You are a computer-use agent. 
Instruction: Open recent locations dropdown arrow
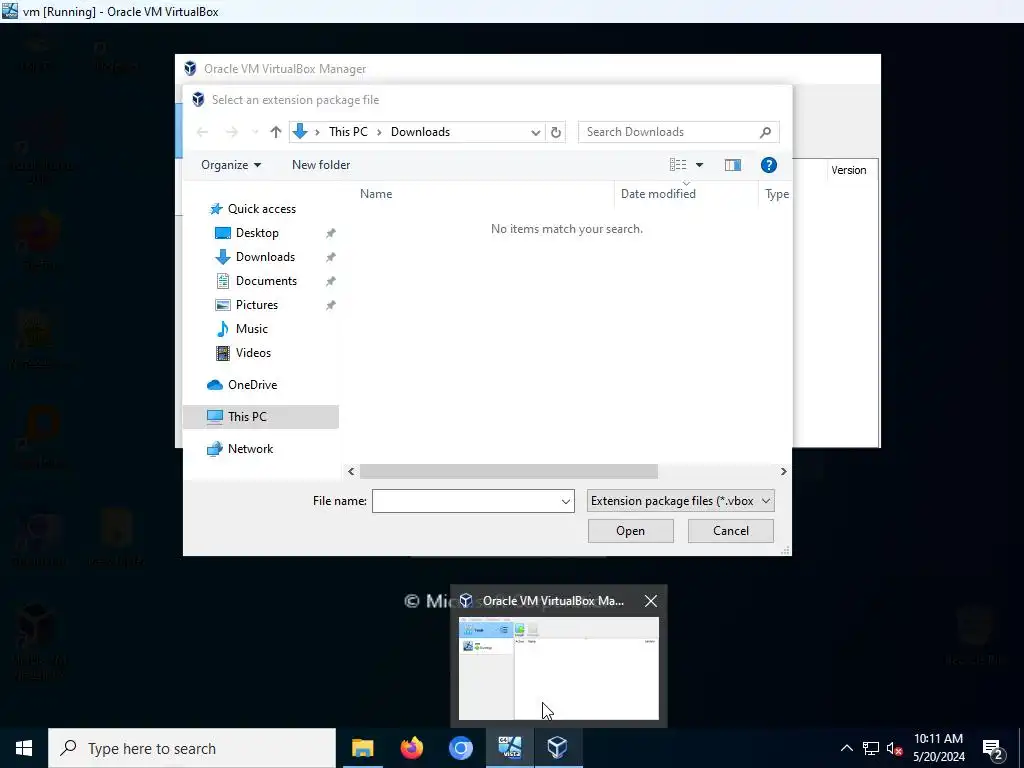coord(255,132)
